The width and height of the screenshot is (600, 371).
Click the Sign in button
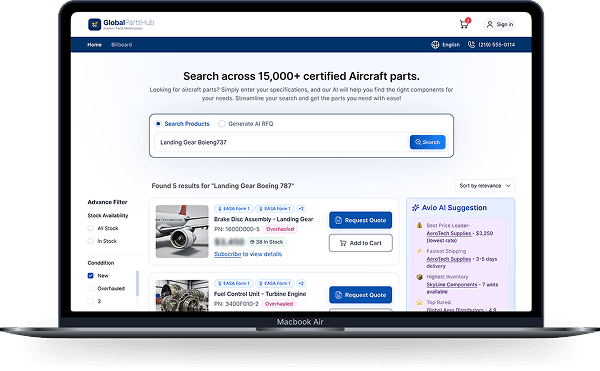point(499,24)
